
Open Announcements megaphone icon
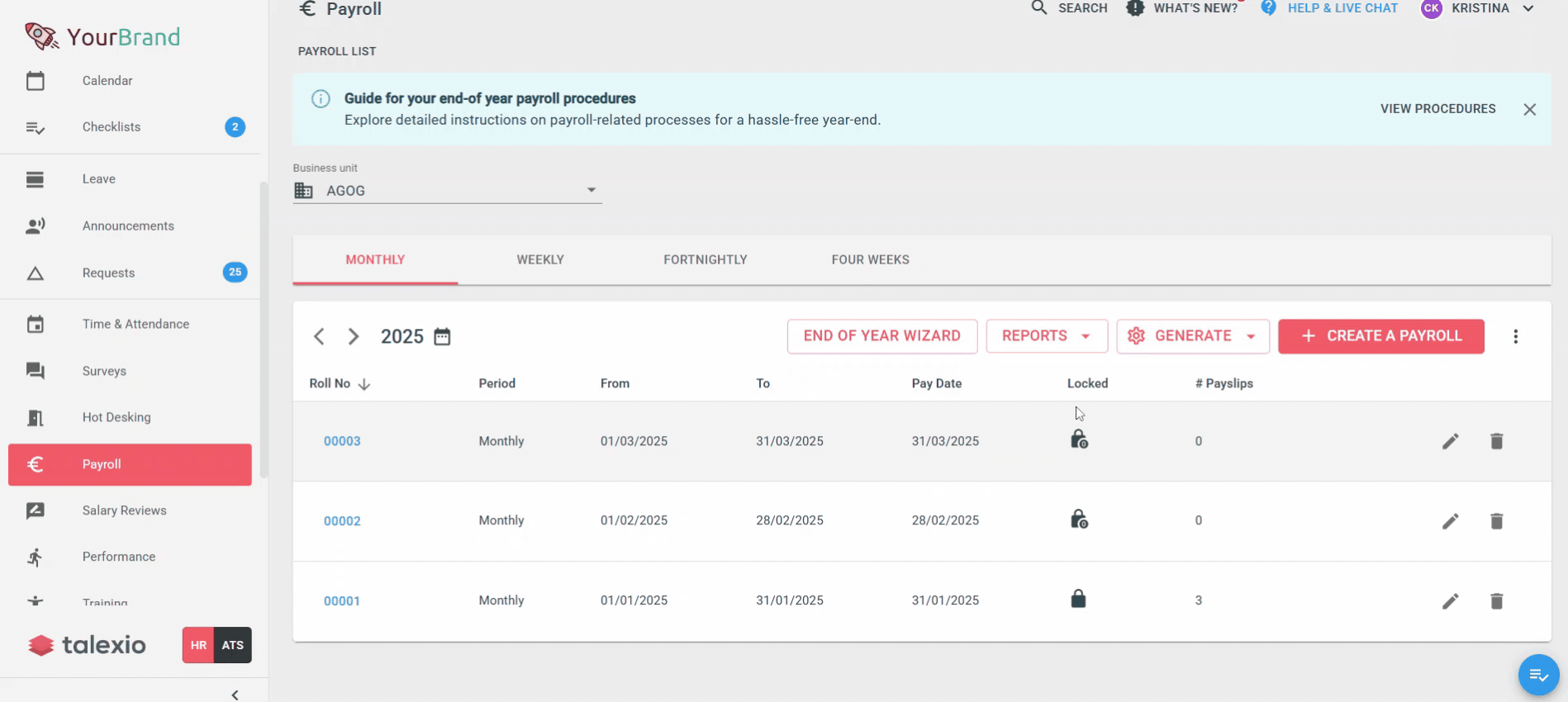click(35, 226)
